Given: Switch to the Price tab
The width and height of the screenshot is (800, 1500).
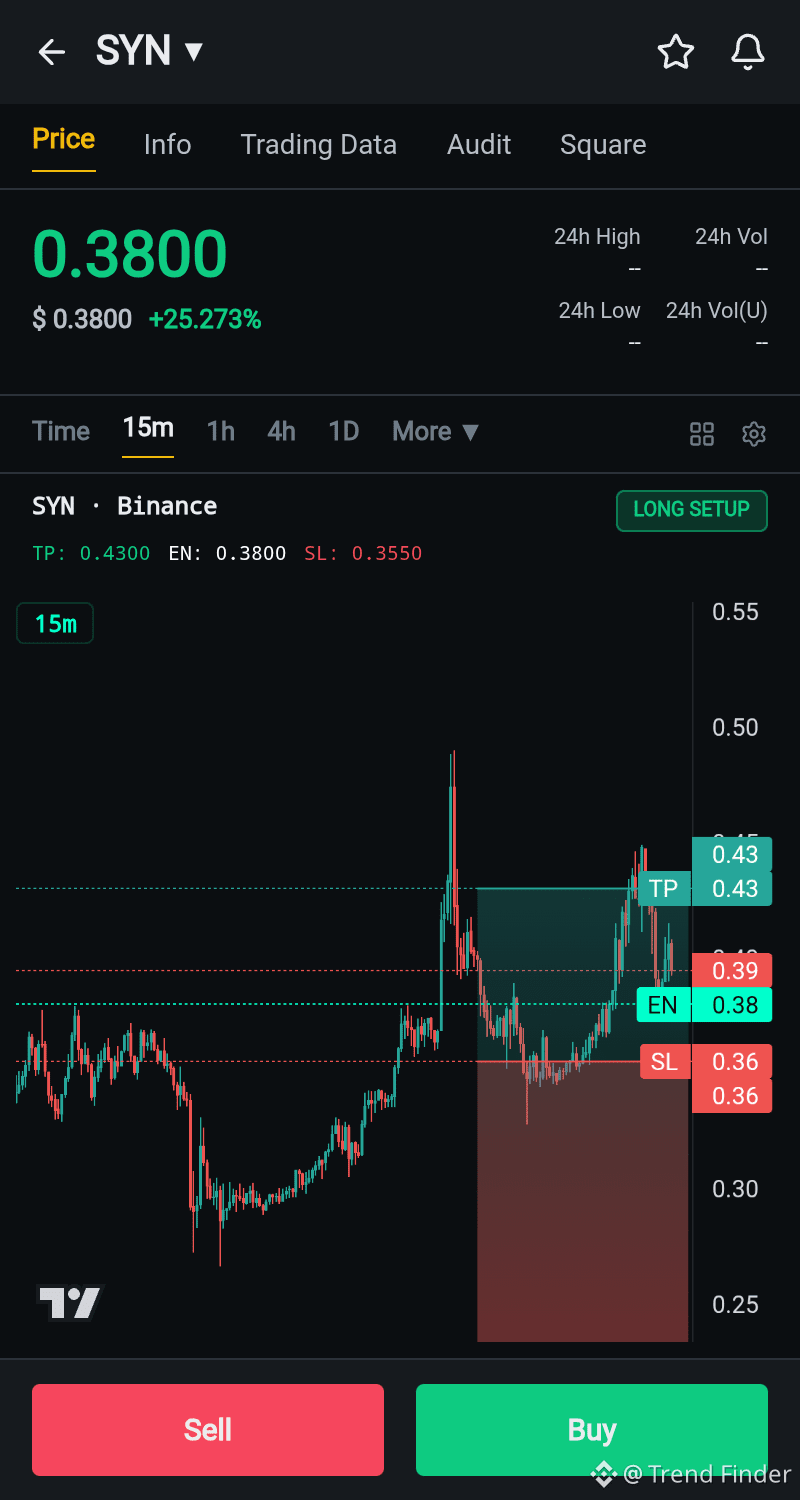Looking at the screenshot, I should pos(64,139).
